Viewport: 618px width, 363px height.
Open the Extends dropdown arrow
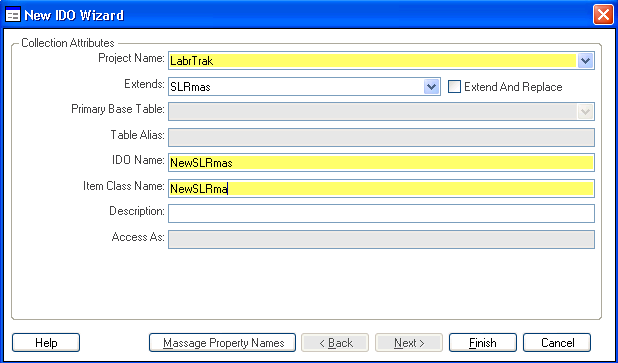point(431,87)
